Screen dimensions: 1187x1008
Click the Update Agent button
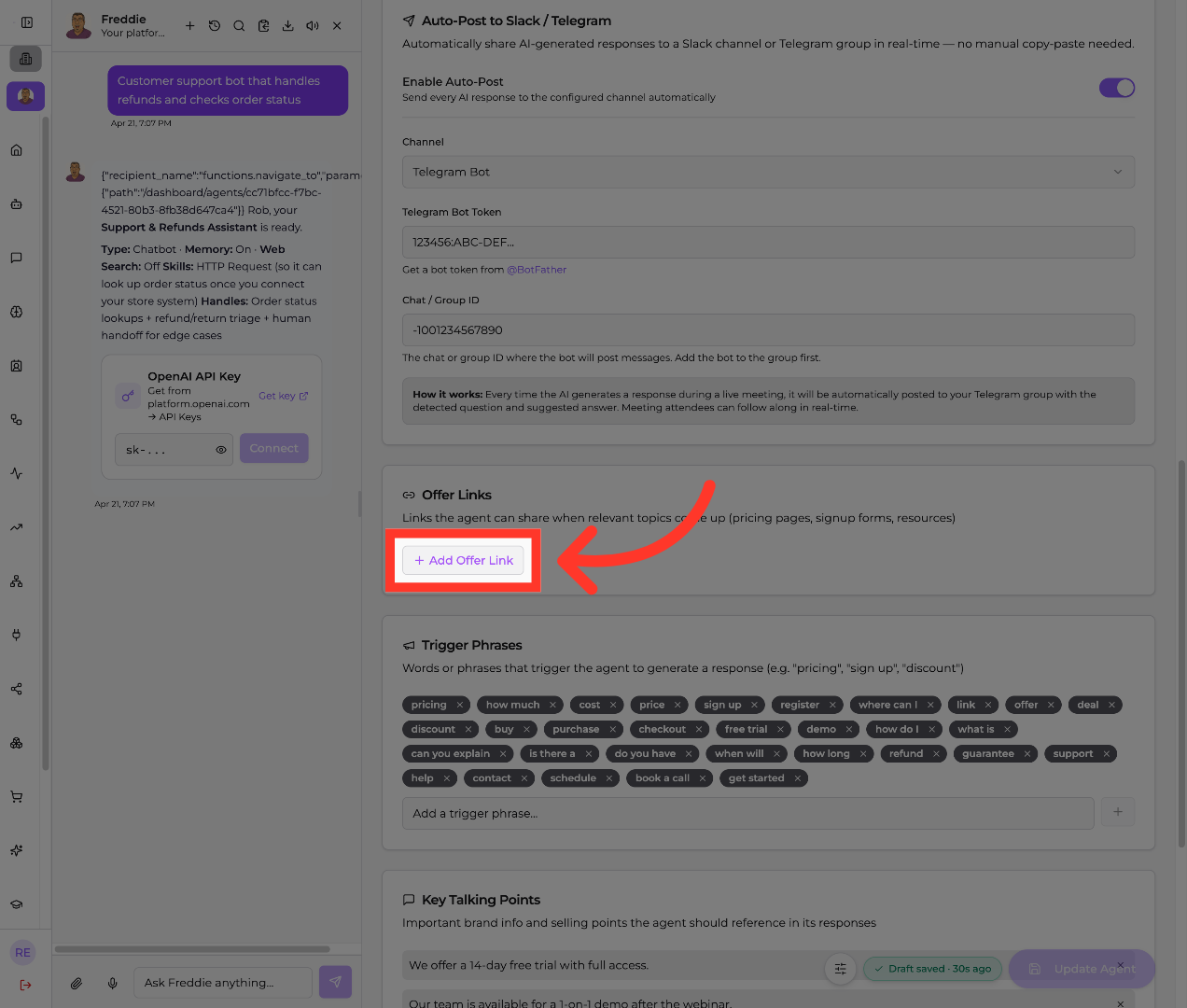[x=1082, y=969]
